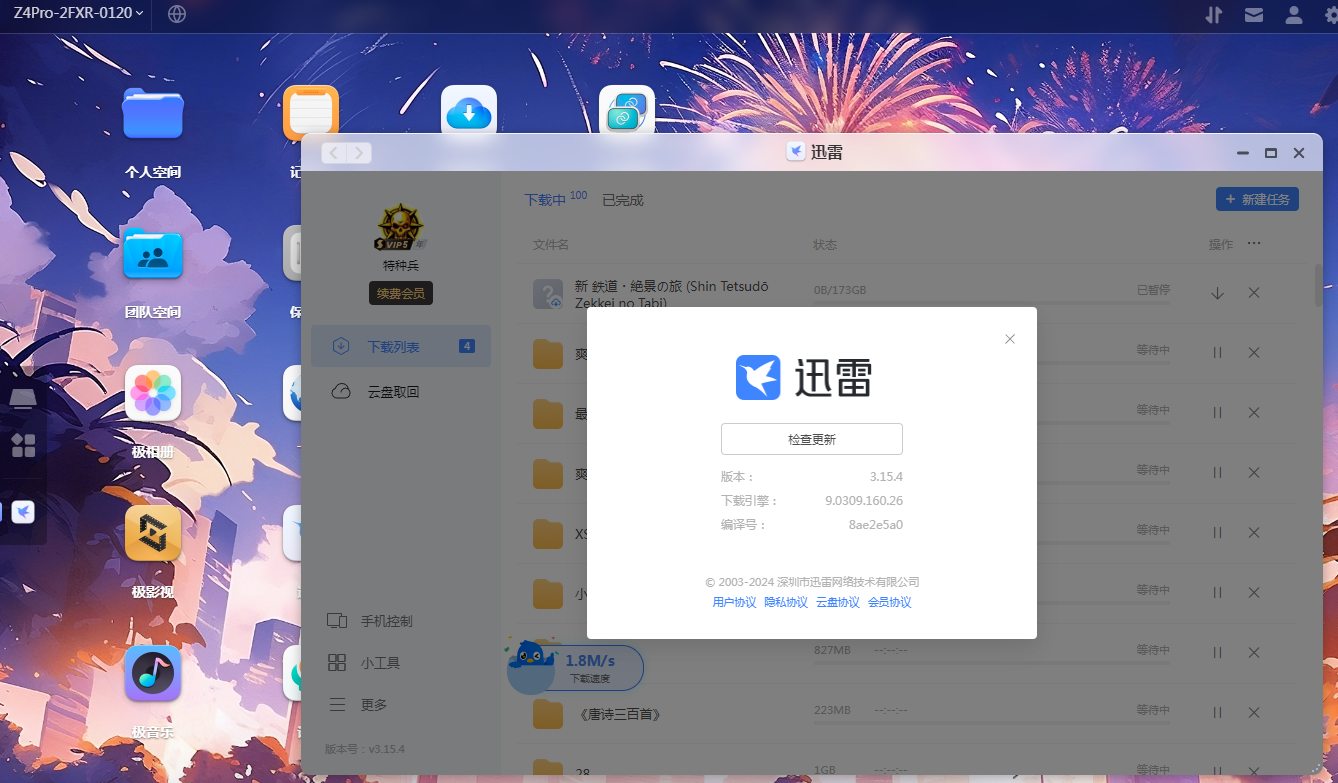Pause the 《唐诗三百首》 download task
The width and height of the screenshot is (1338, 783).
pyautogui.click(x=1216, y=712)
